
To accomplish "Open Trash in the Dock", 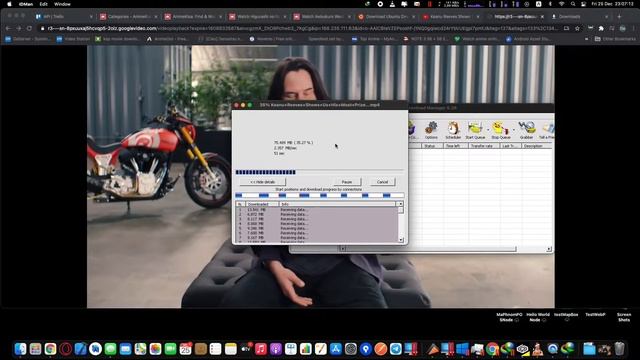I will pyautogui.click(x=620, y=349).
